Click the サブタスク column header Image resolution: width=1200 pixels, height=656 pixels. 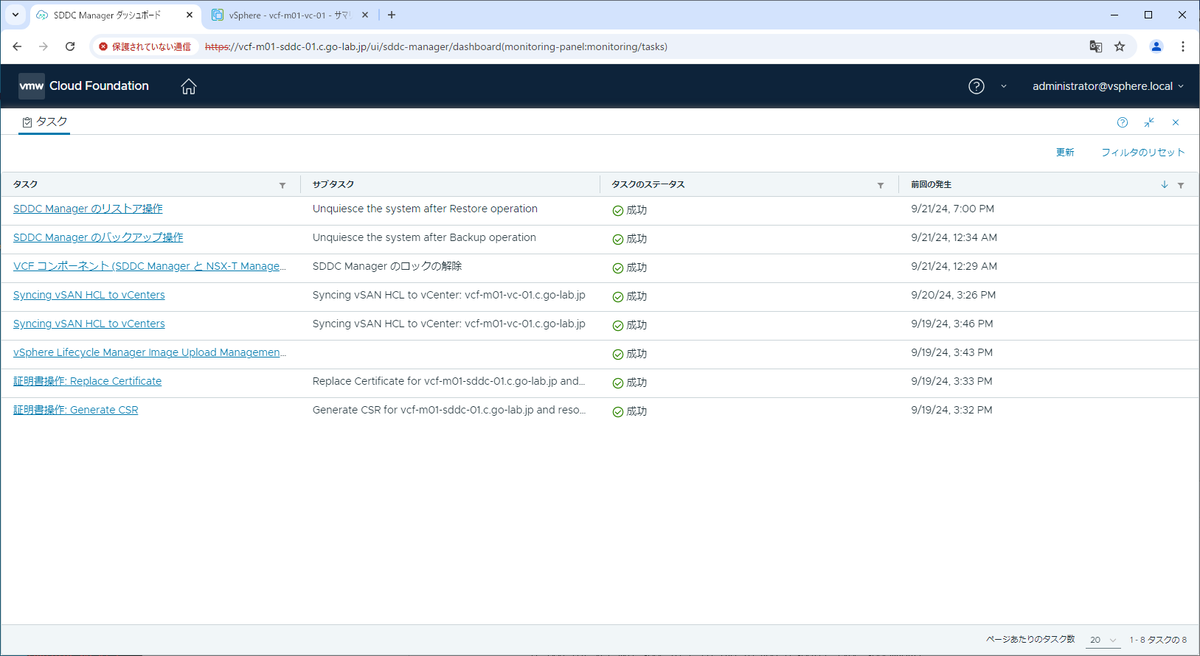[333, 185]
